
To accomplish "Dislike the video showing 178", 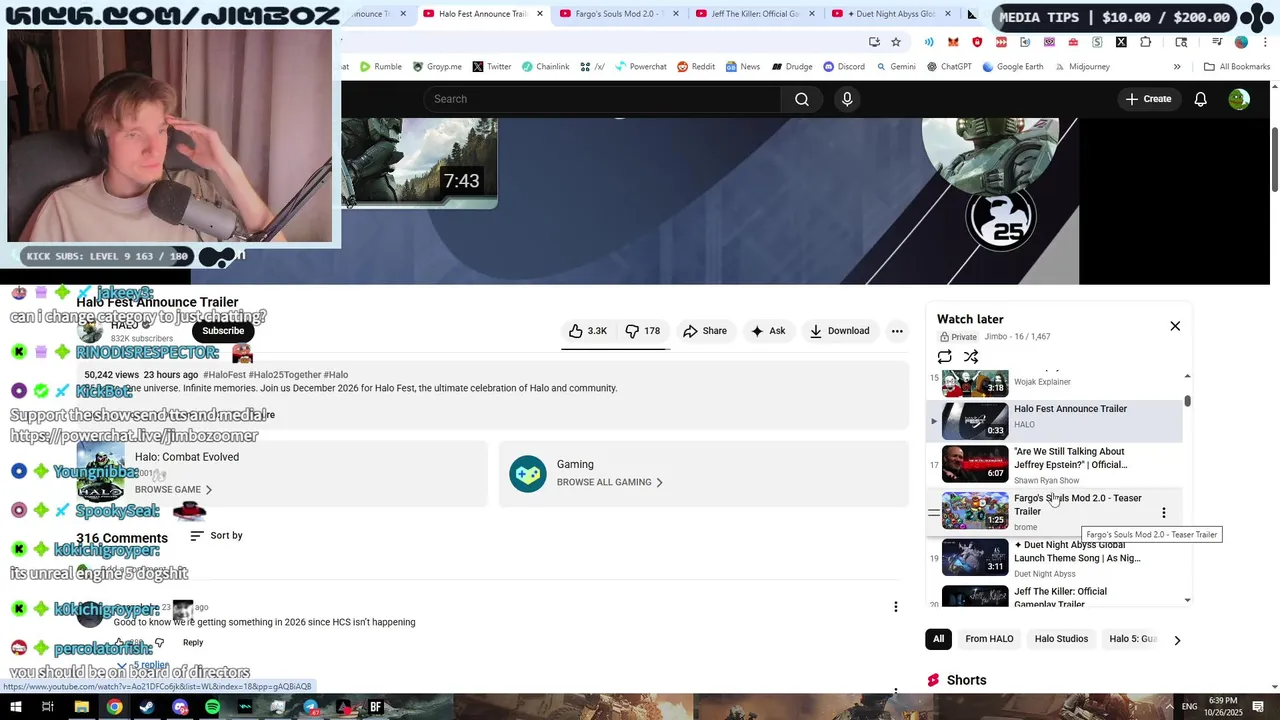I will point(643,331).
